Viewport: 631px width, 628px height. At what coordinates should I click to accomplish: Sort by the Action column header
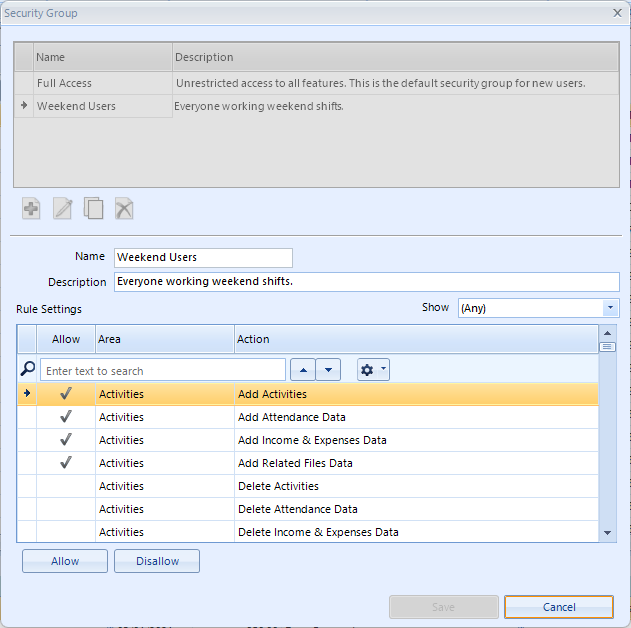point(416,339)
